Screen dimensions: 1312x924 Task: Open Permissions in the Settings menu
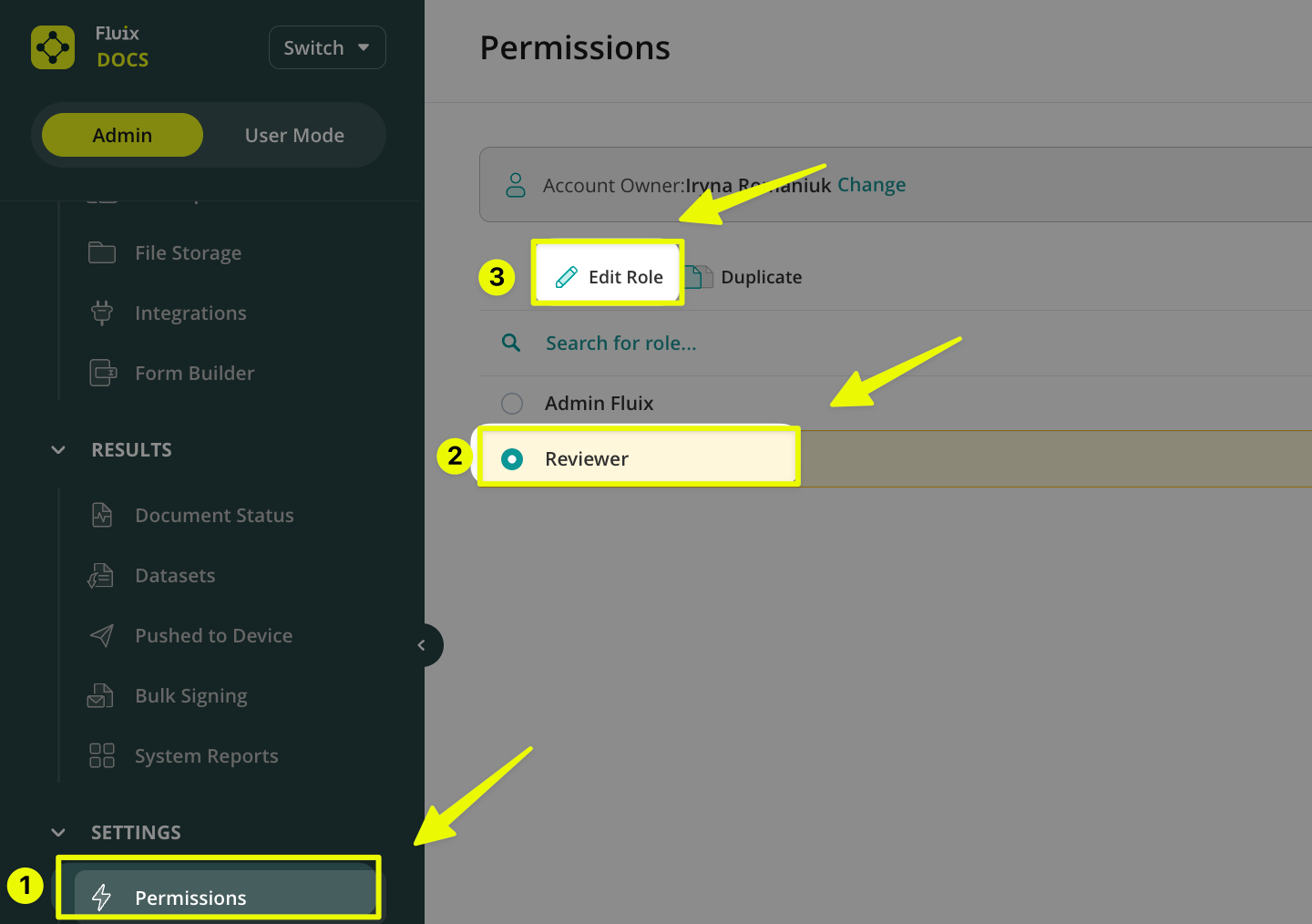point(190,898)
